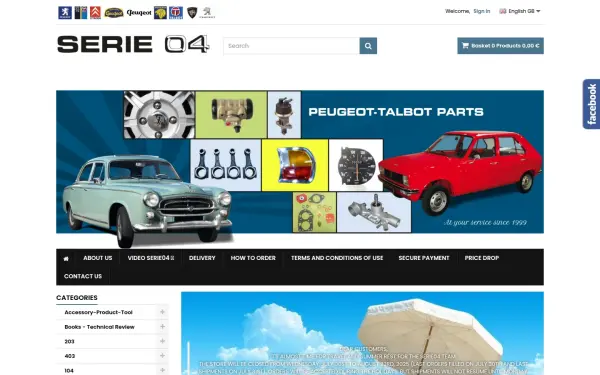Click the summer umbrella announcement slide
This screenshot has width=600, height=375.
coord(362,333)
